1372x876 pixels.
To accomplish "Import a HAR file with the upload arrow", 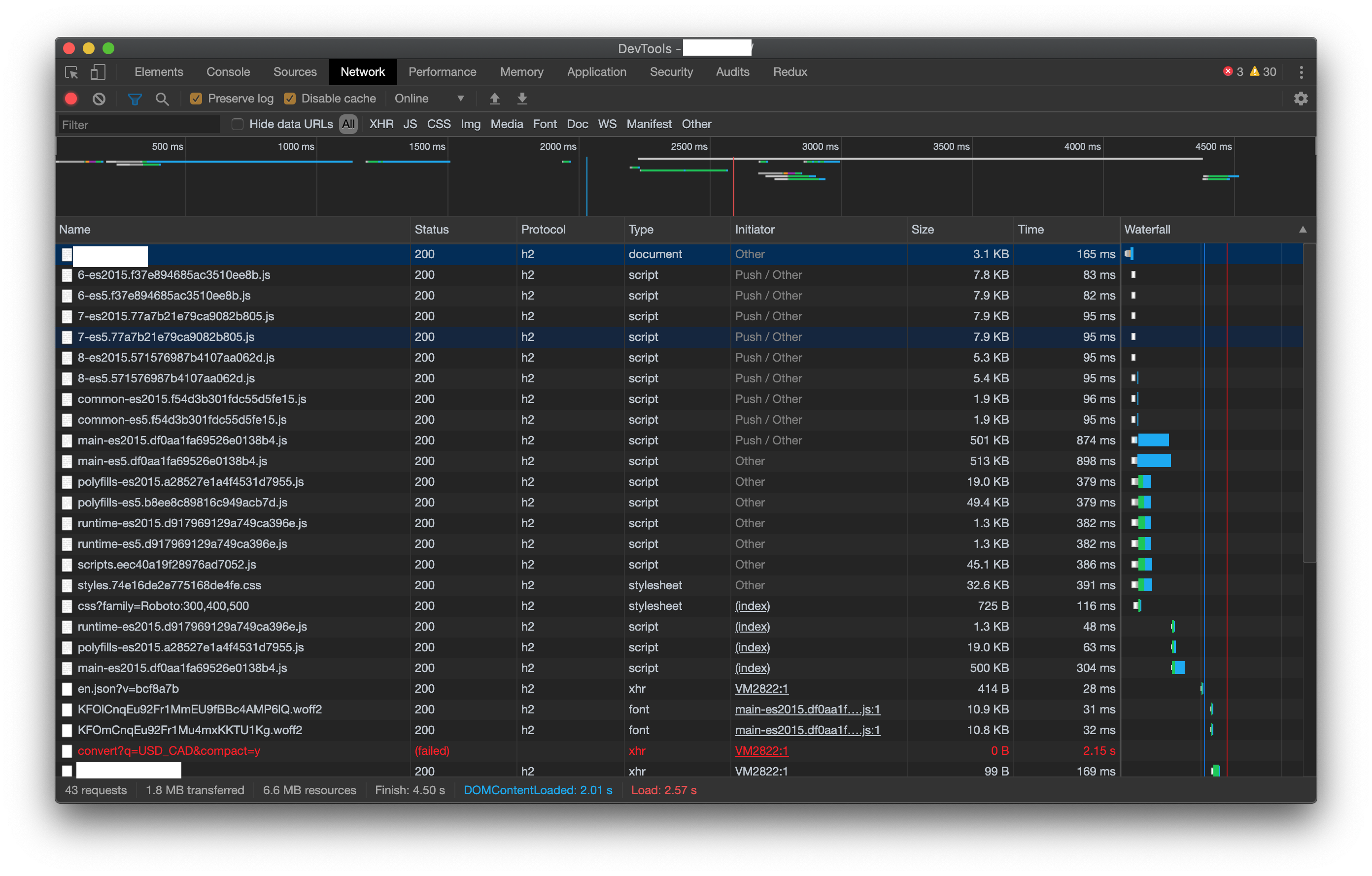I will tap(495, 99).
